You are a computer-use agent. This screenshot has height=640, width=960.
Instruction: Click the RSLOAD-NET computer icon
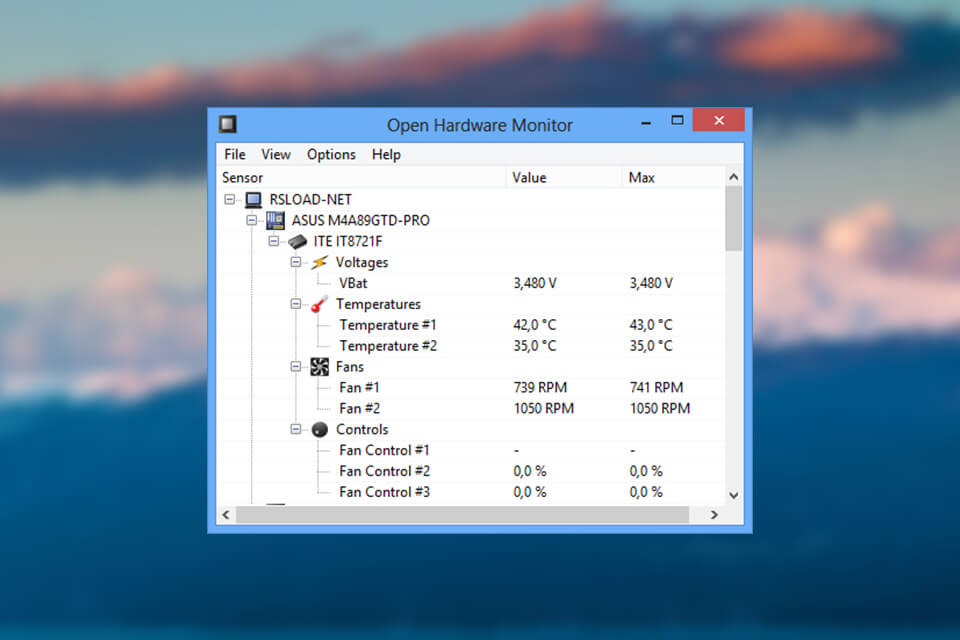click(x=253, y=199)
